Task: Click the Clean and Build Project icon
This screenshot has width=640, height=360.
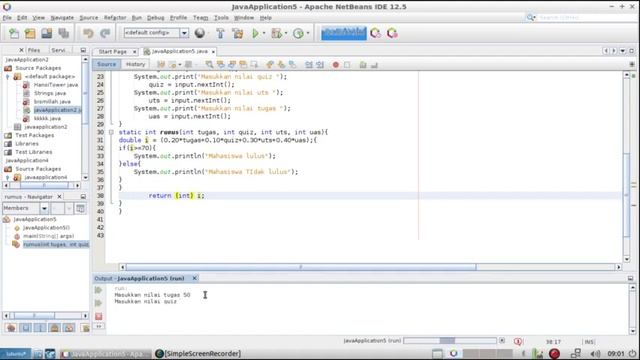Action: tap(238, 33)
